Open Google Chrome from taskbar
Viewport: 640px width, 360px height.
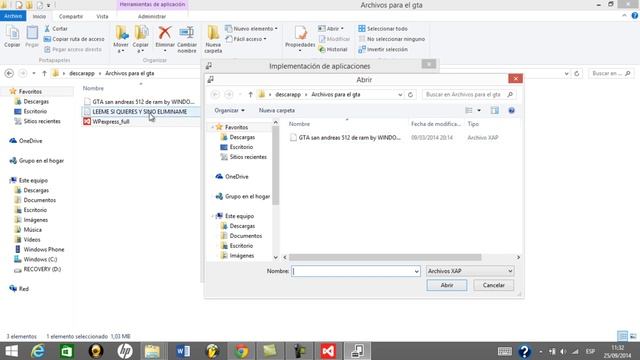[241, 351]
